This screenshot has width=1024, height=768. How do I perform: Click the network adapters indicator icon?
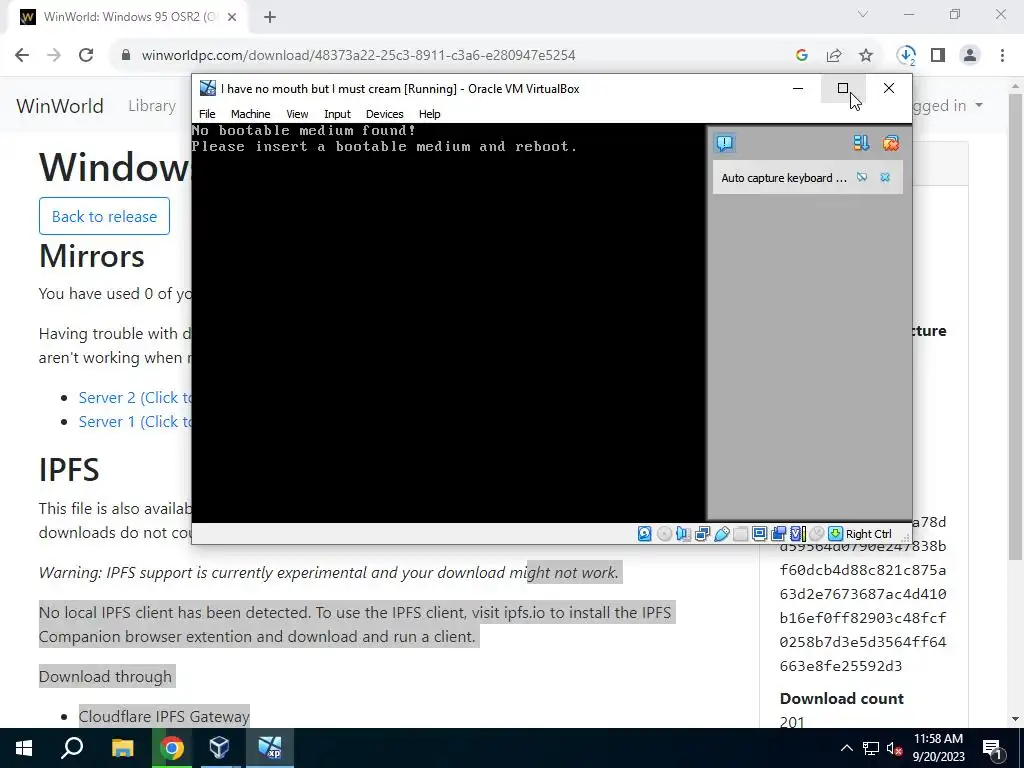[x=703, y=534]
